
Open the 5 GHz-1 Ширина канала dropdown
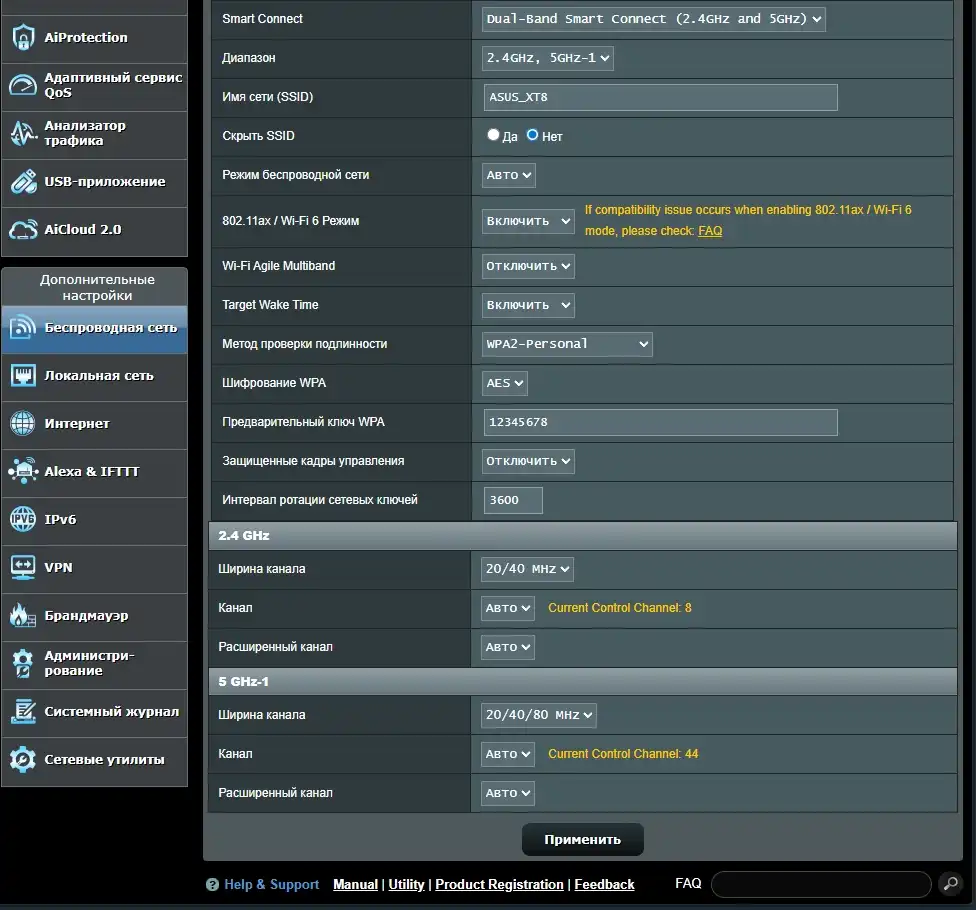[x=539, y=715]
